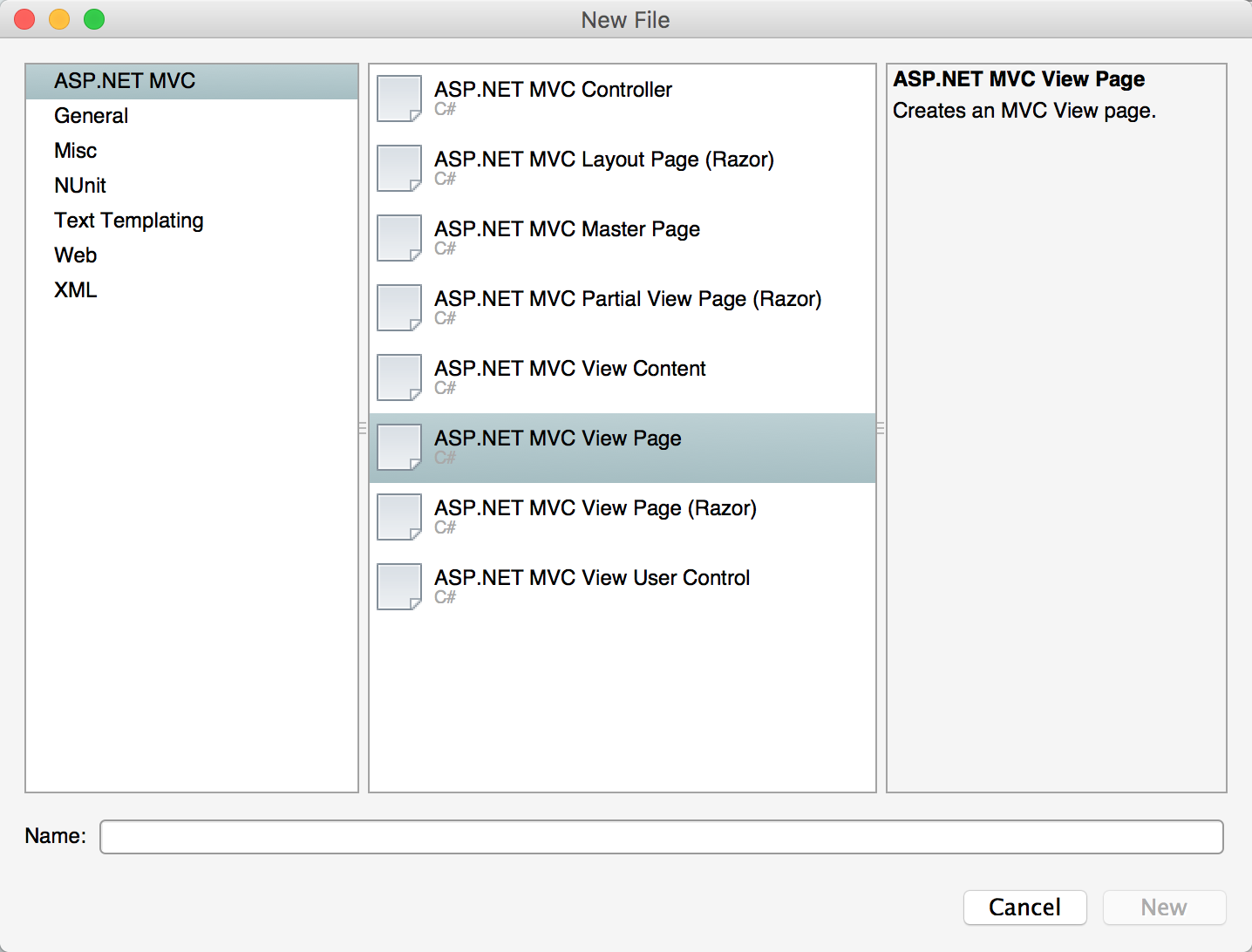Click the Partial View Page (Razor) file icon
This screenshot has height=952, width=1252.
click(x=399, y=308)
